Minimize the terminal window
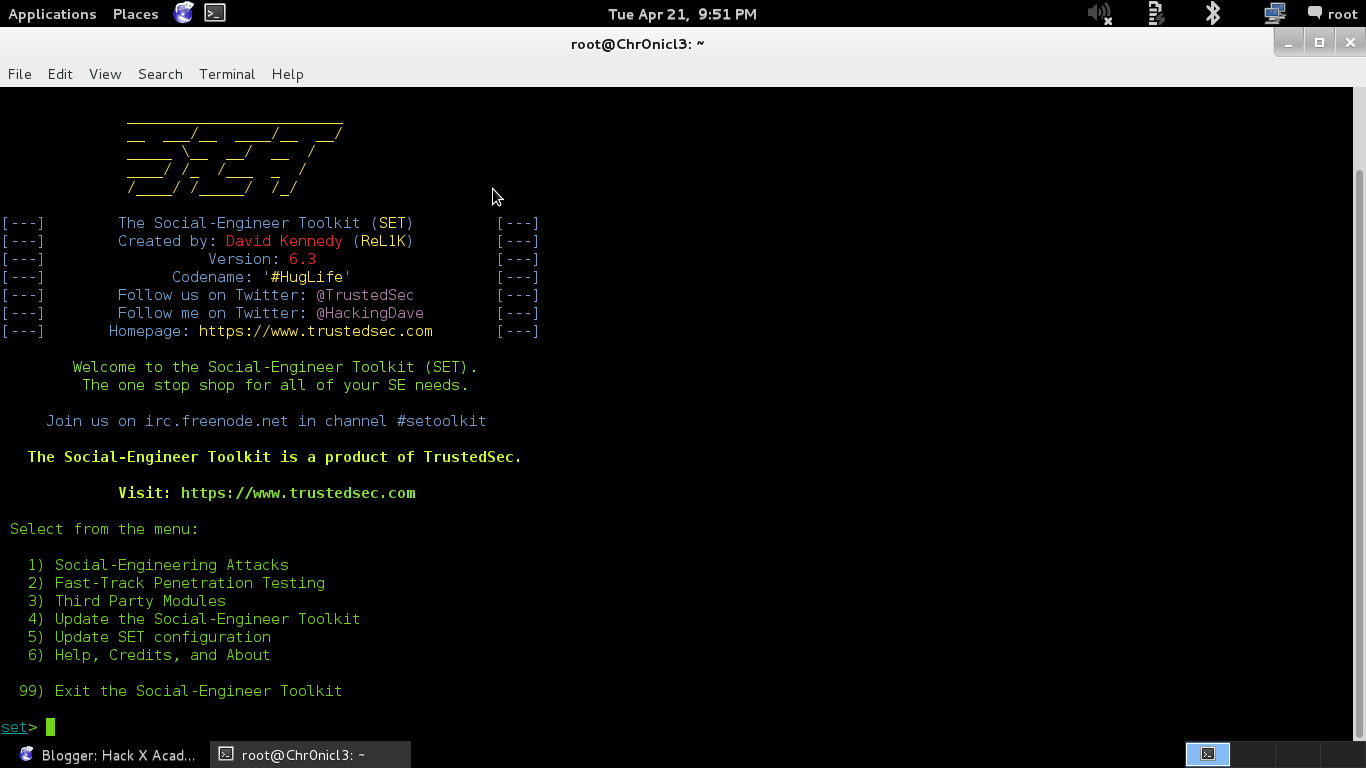 coord(1289,43)
